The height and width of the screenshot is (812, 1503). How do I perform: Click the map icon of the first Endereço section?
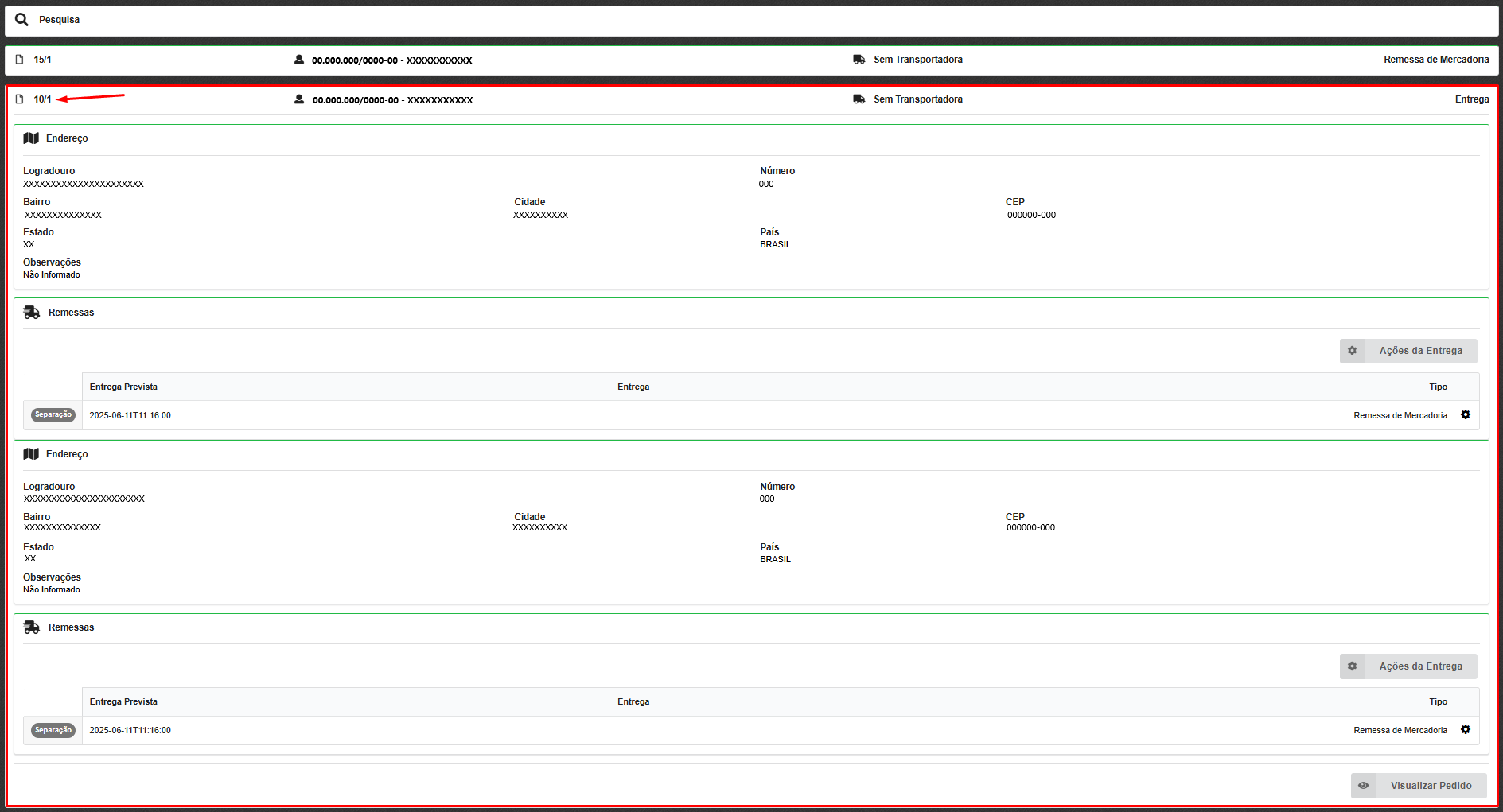tap(31, 138)
